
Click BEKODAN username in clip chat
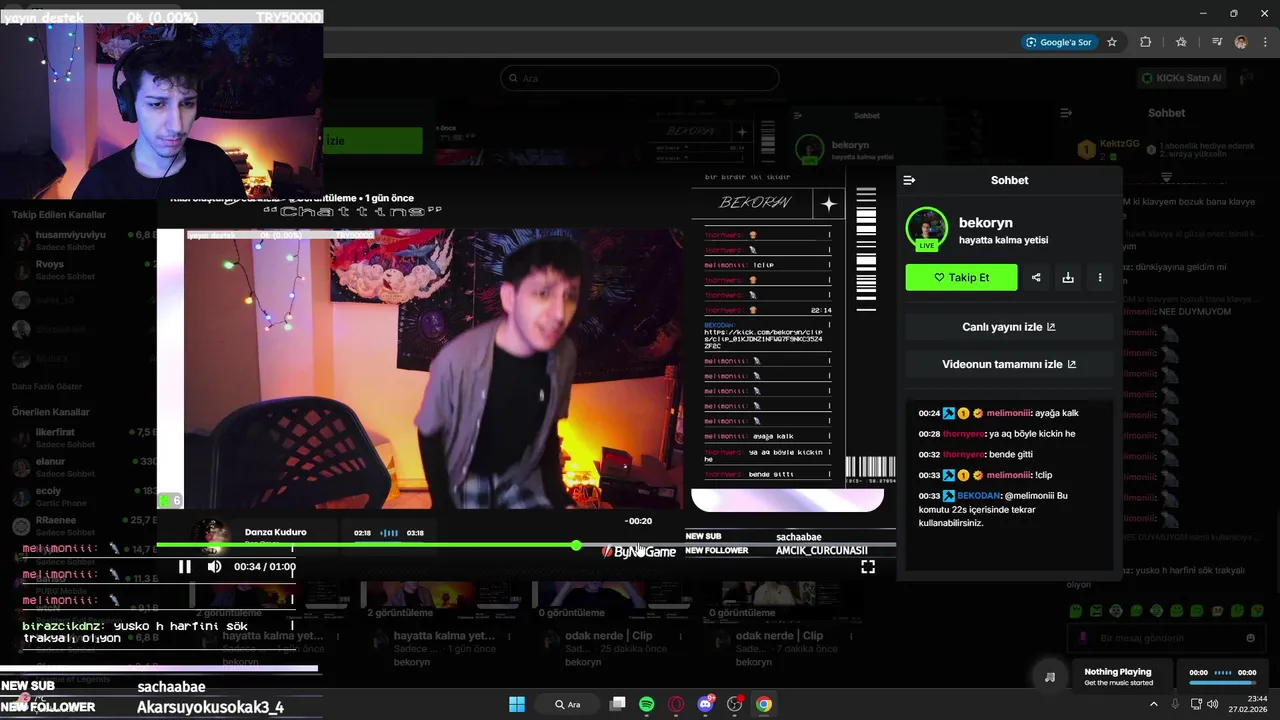pyautogui.click(x=978, y=495)
